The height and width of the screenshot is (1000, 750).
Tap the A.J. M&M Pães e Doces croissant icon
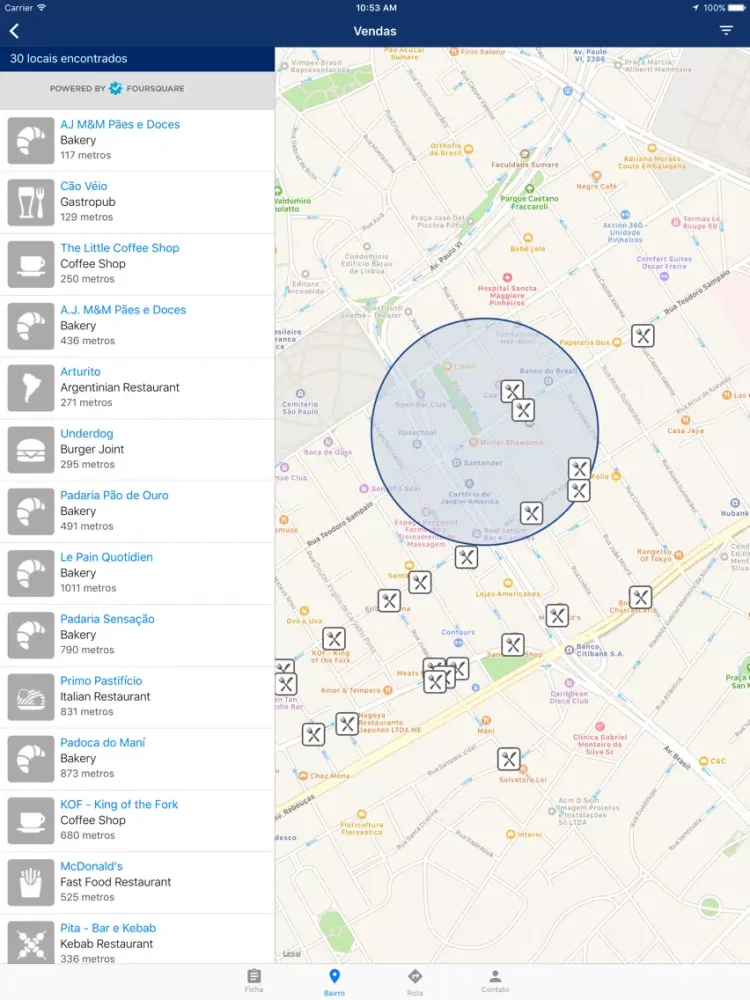click(31, 326)
